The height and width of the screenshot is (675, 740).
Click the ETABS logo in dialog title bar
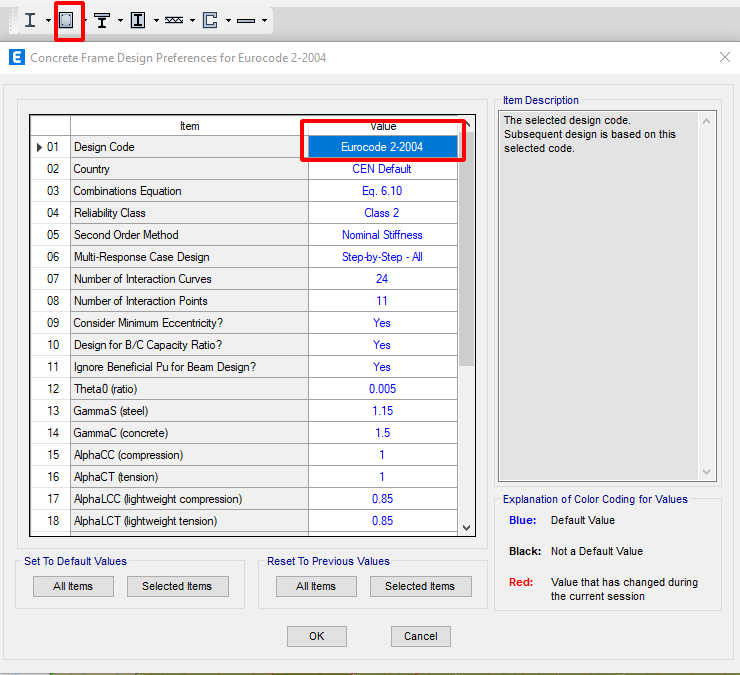(x=16, y=58)
